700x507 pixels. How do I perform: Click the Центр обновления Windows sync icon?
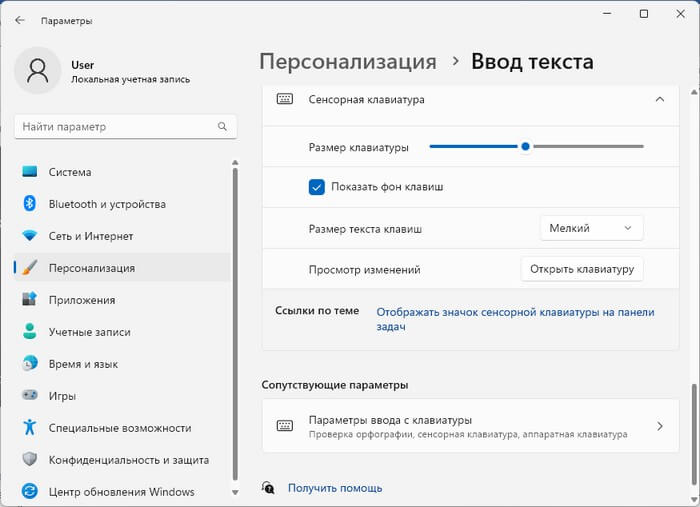[29, 491]
